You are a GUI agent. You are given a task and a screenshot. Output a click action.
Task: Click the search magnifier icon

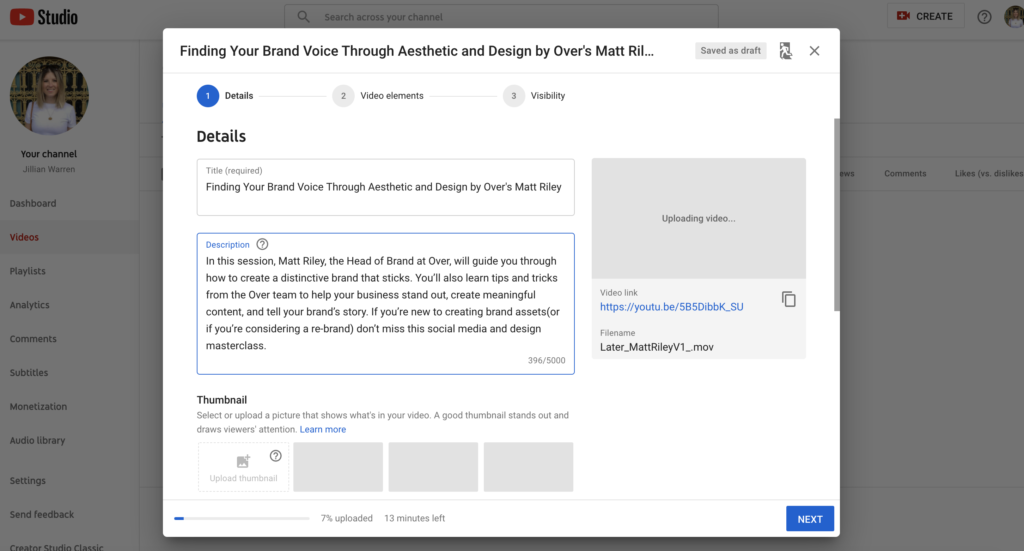[304, 17]
